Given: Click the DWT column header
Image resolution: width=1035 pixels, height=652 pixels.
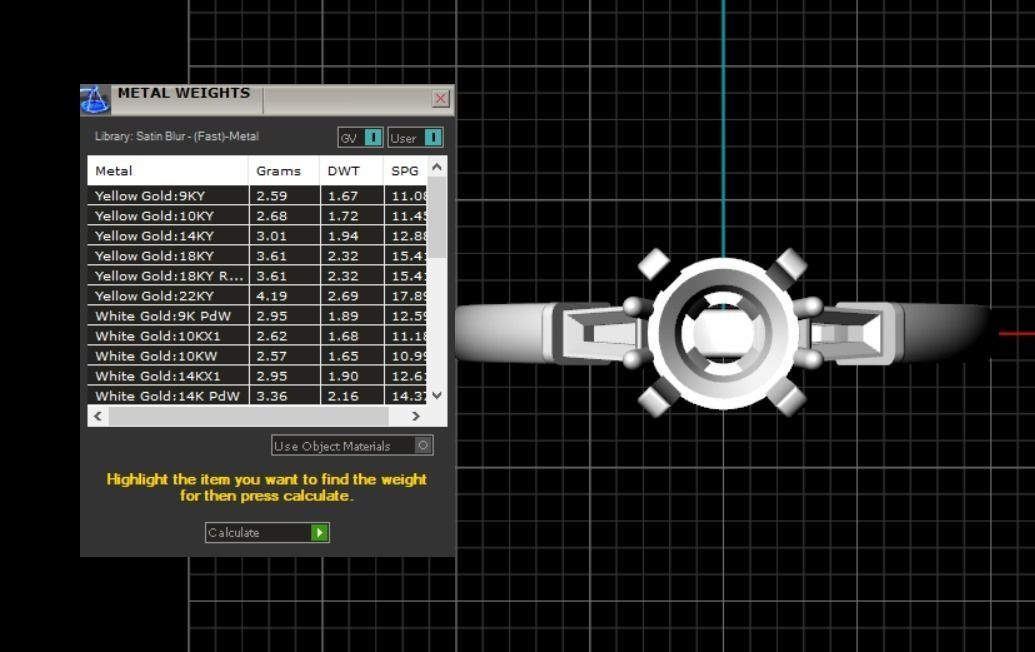Looking at the screenshot, I should point(351,170).
